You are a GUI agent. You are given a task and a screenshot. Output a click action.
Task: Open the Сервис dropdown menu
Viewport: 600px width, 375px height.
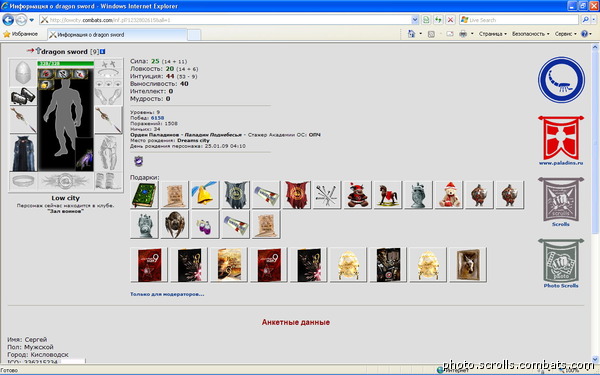tap(566, 34)
